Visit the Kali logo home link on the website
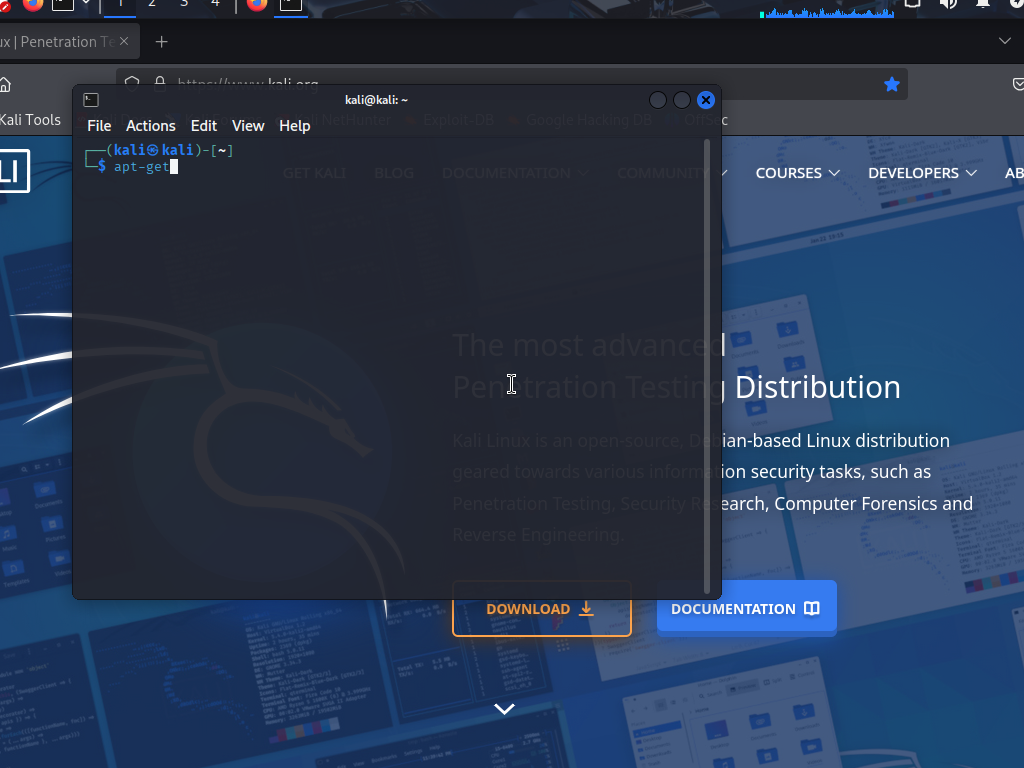Viewport: 1024px width, 768px height. 14,171
